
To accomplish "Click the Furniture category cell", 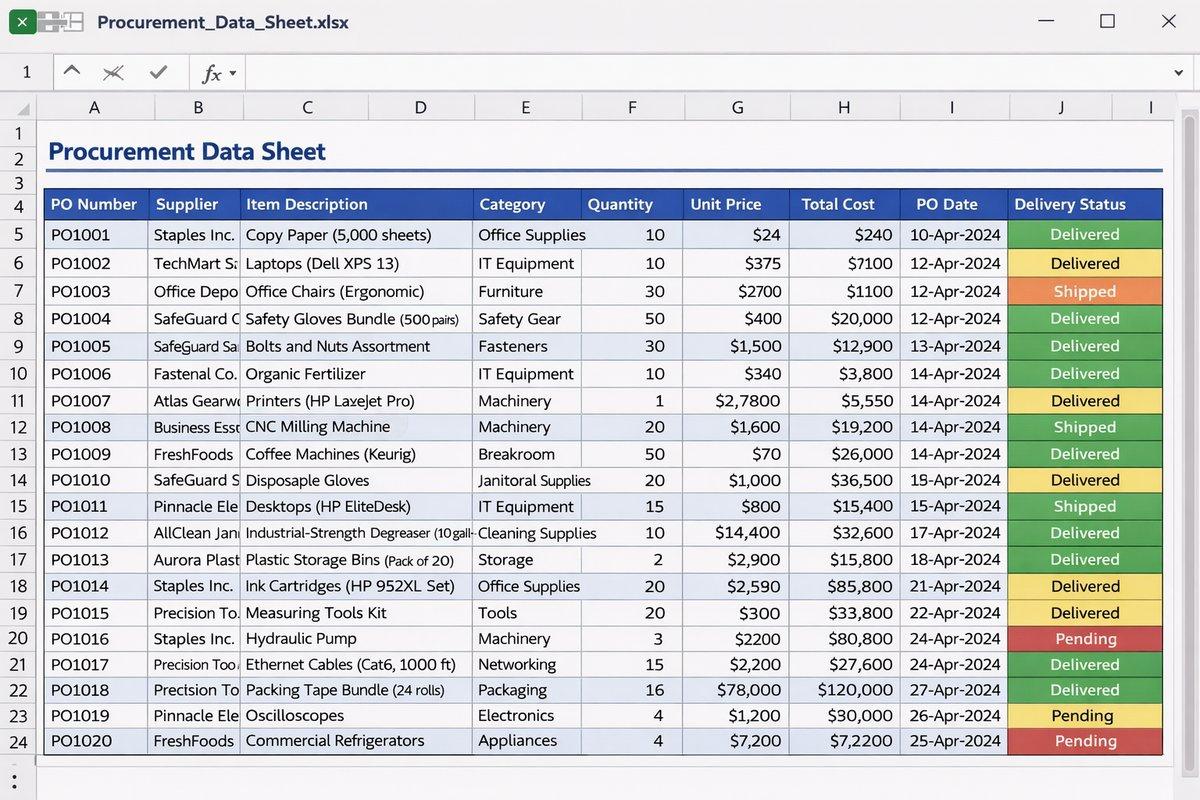I will (x=527, y=292).
